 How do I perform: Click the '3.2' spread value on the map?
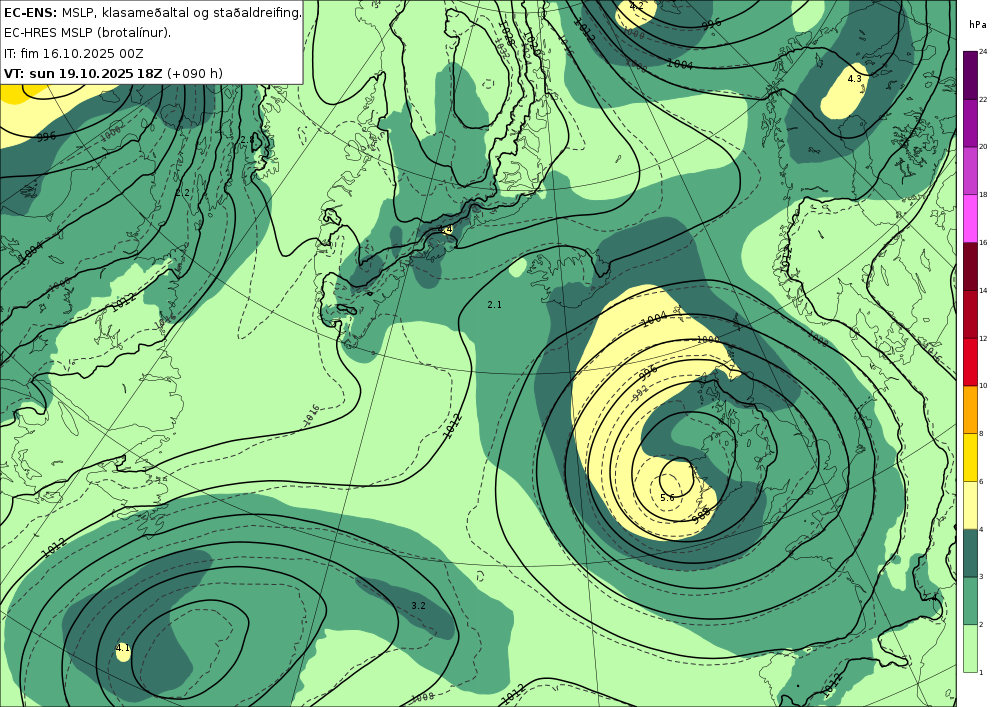[418, 606]
